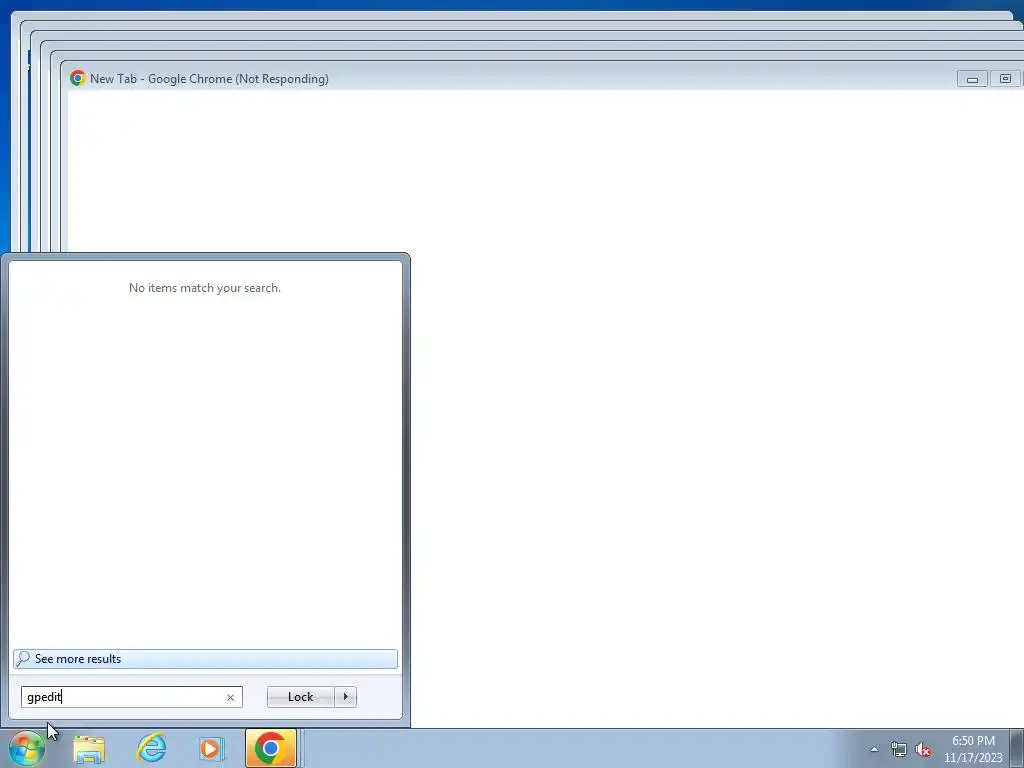Switch to Google Chrome in the taskbar
This screenshot has height=768, width=1024.
pyautogui.click(x=271, y=748)
